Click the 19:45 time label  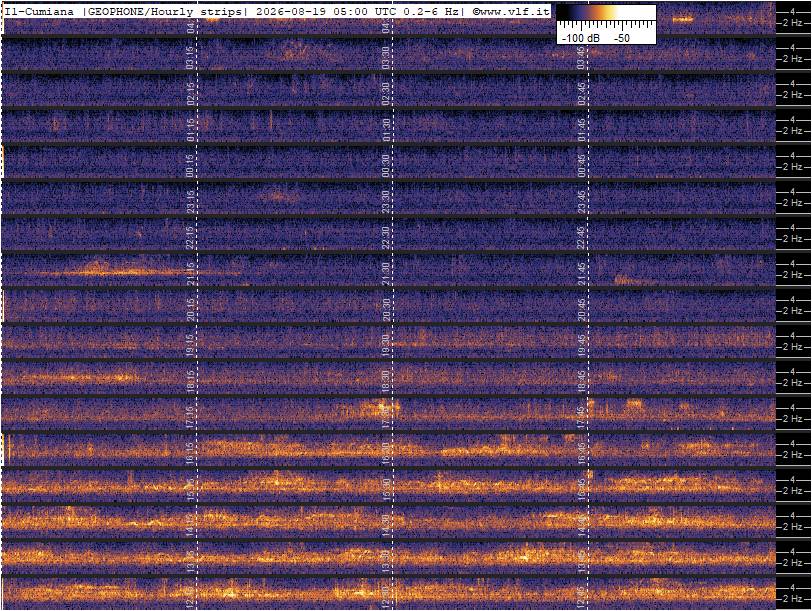pyautogui.click(x=581, y=346)
